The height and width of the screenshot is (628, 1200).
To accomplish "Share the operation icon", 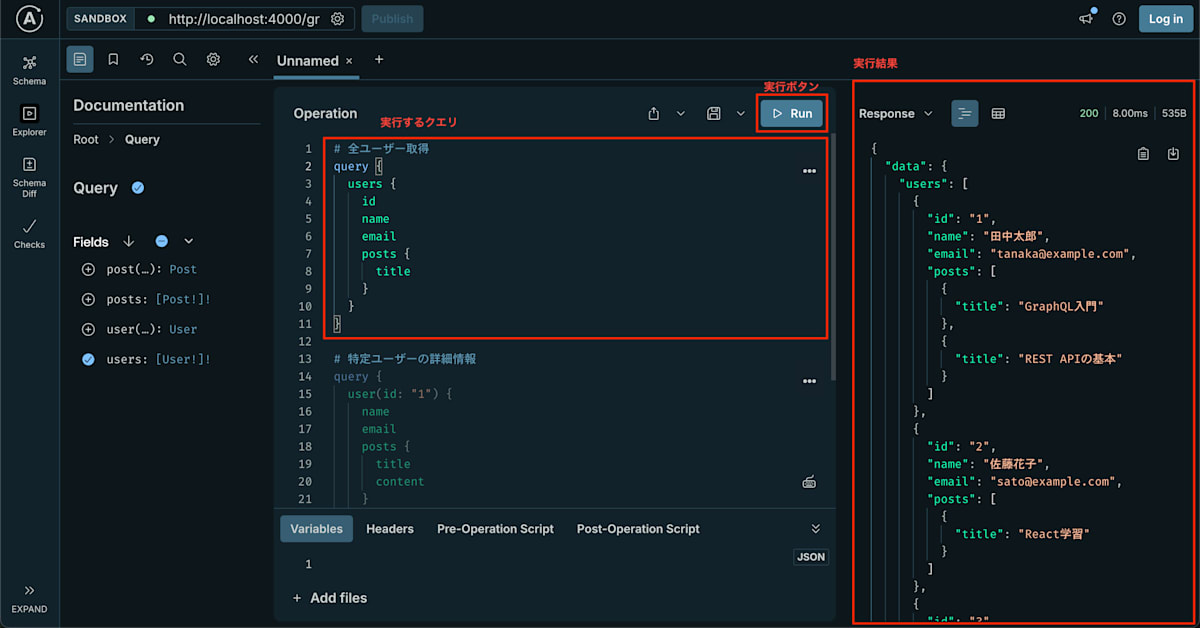I will [x=654, y=113].
